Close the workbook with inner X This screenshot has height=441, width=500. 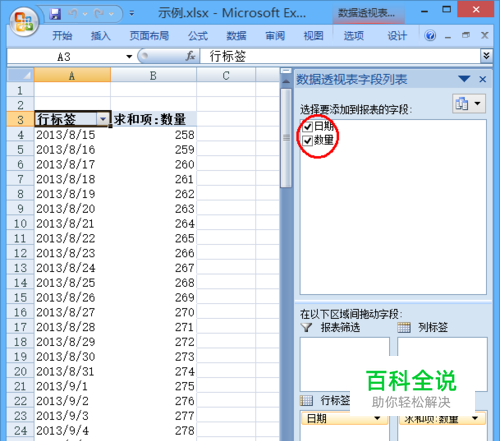point(485,35)
